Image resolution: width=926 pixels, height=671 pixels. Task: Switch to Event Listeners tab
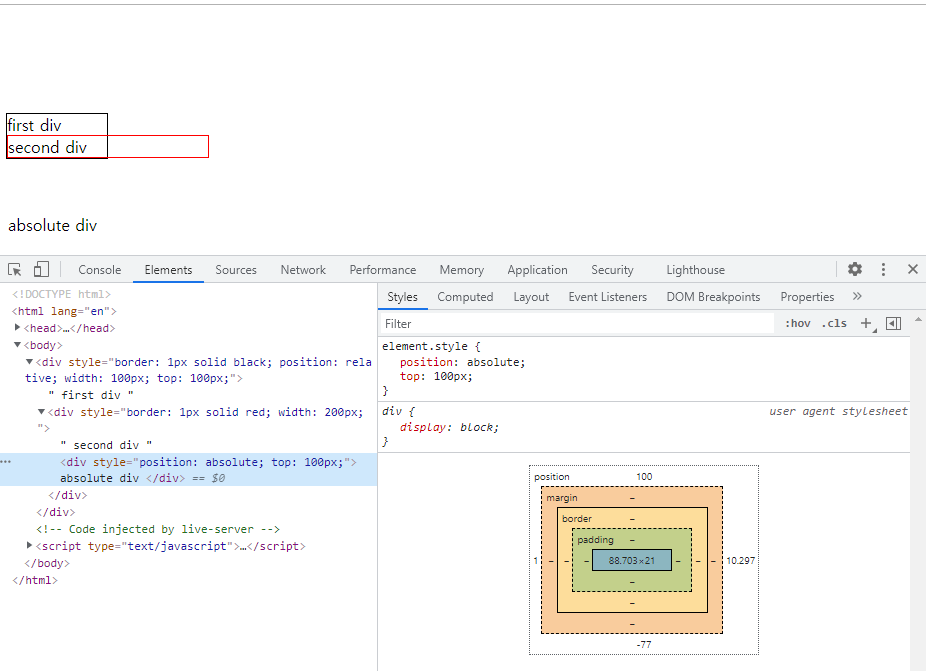pyautogui.click(x=608, y=297)
